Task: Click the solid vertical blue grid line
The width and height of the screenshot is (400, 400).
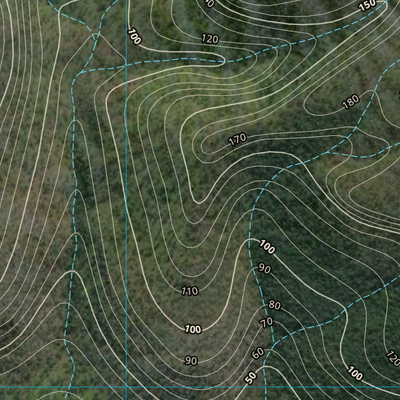Action: (126, 200)
